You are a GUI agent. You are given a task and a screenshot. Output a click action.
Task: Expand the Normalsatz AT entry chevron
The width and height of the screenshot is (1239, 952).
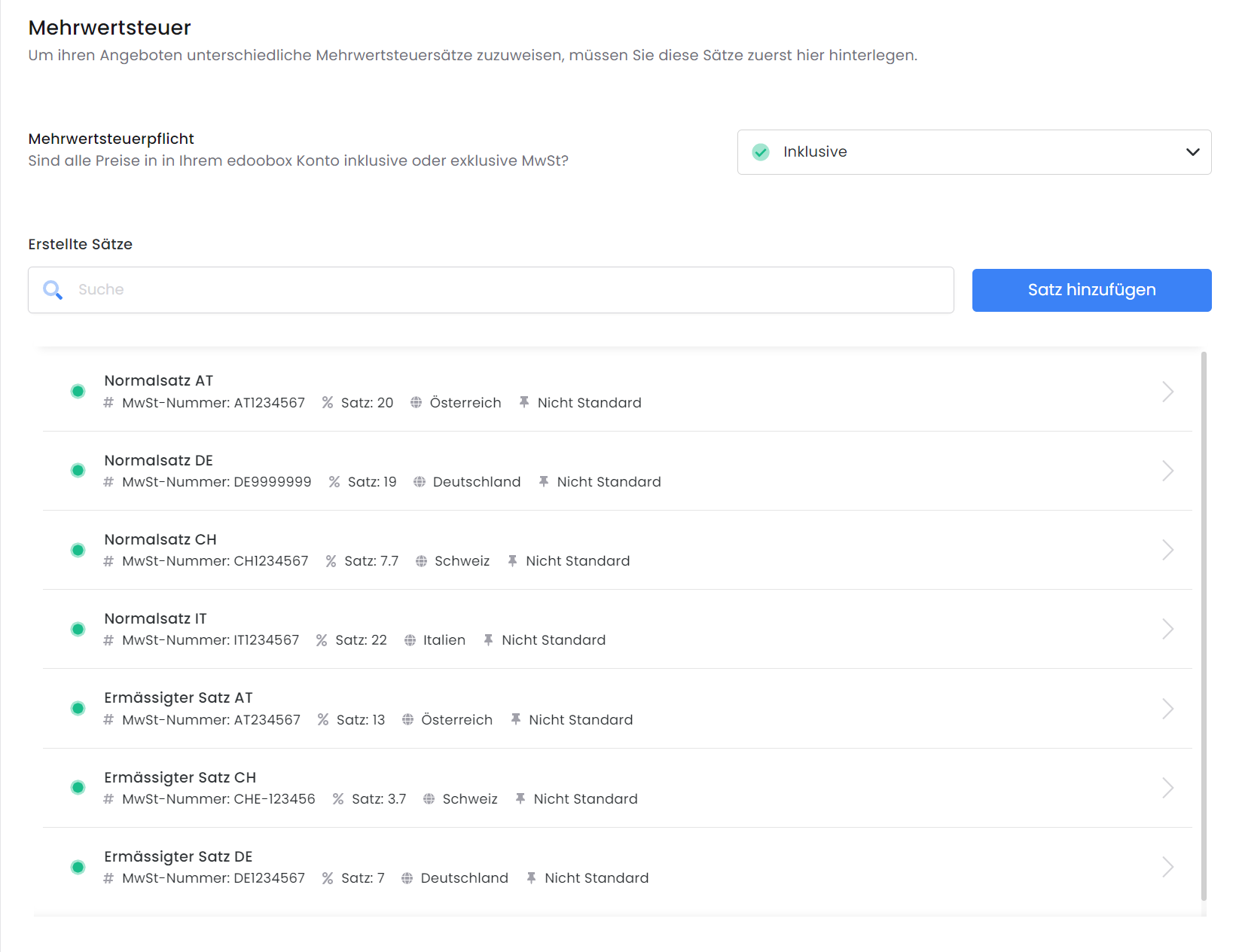[x=1168, y=392]
